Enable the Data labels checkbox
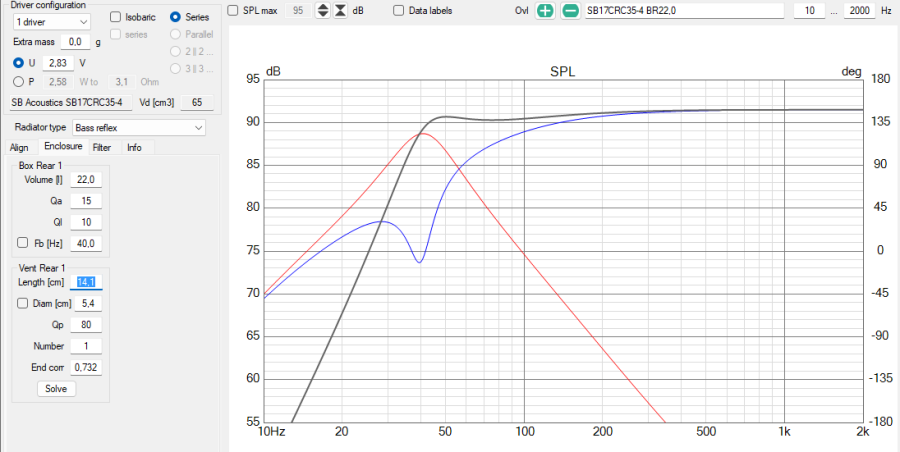The height and width of the screenshot is (452, 900). (398, 10)
